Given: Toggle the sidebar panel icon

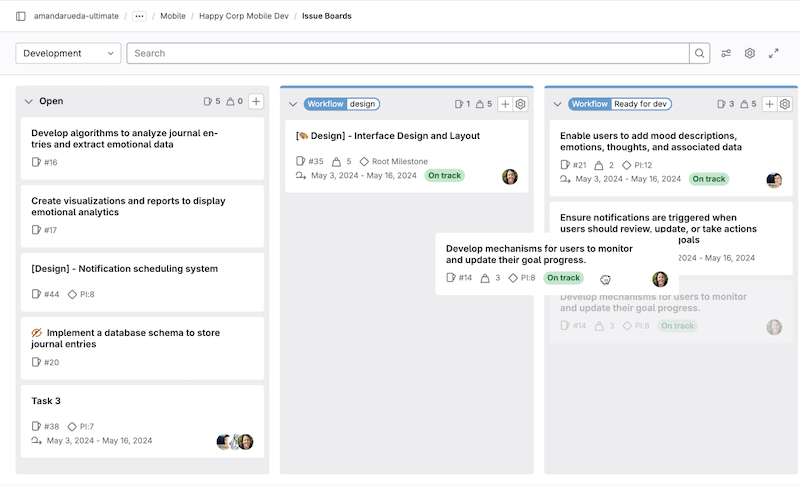Looking at the screenshot, I should 21,16.
